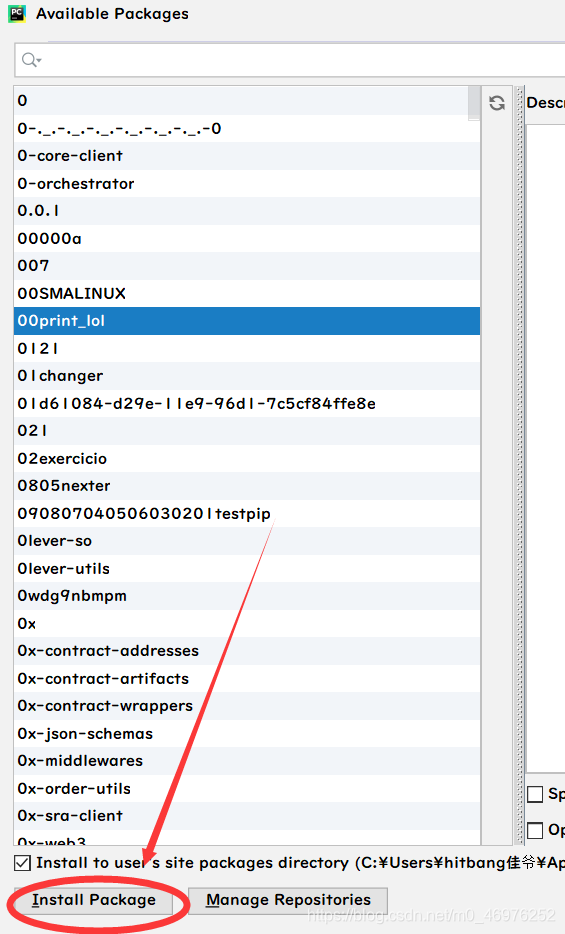This screenshot has height=934, width=565.
Task: Select the 00SMALINUX package
Action: pyautogui.click(x=247, y=293)
